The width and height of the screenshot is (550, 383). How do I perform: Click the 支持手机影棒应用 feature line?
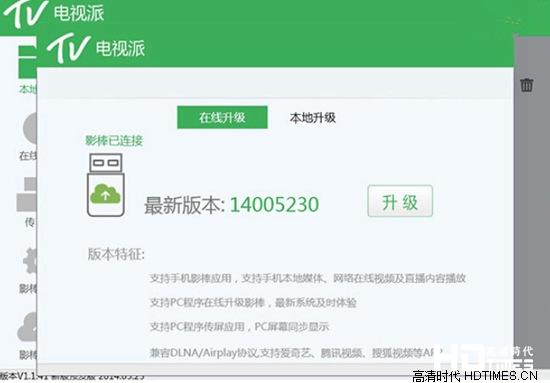(x=308, y=278)
